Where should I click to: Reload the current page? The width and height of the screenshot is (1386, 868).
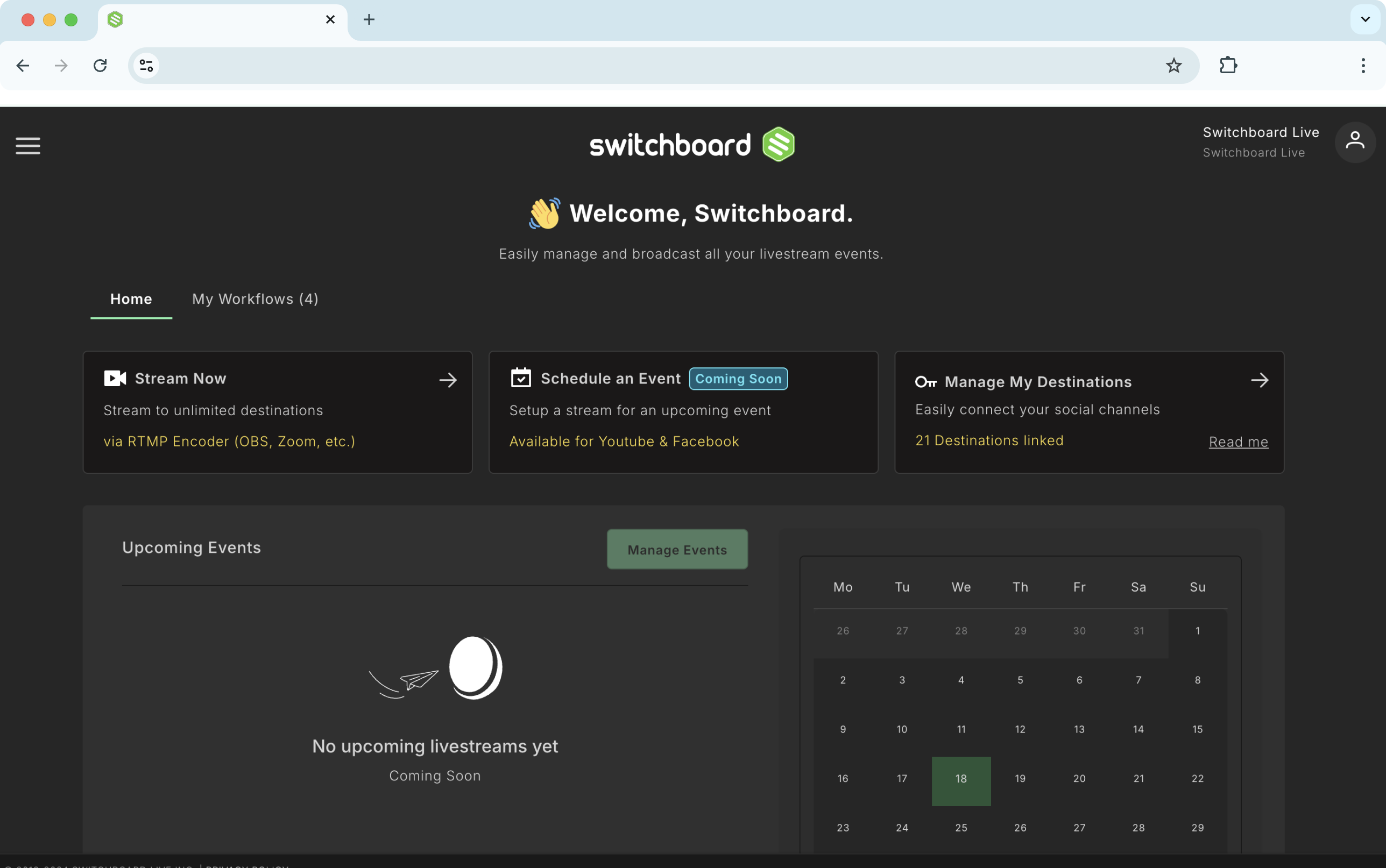(101, 66)
